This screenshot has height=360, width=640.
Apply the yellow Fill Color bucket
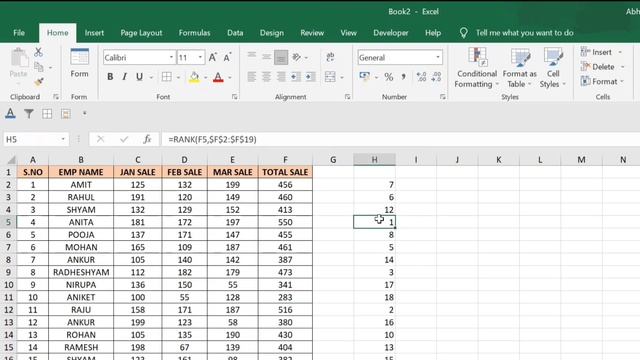point(194,77)
